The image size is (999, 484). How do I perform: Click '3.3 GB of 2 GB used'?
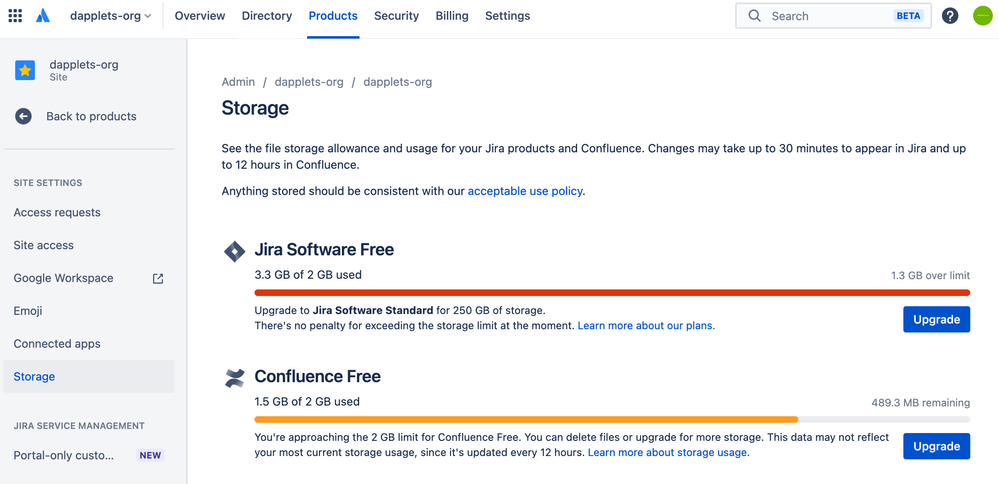(x=308, y=275)
